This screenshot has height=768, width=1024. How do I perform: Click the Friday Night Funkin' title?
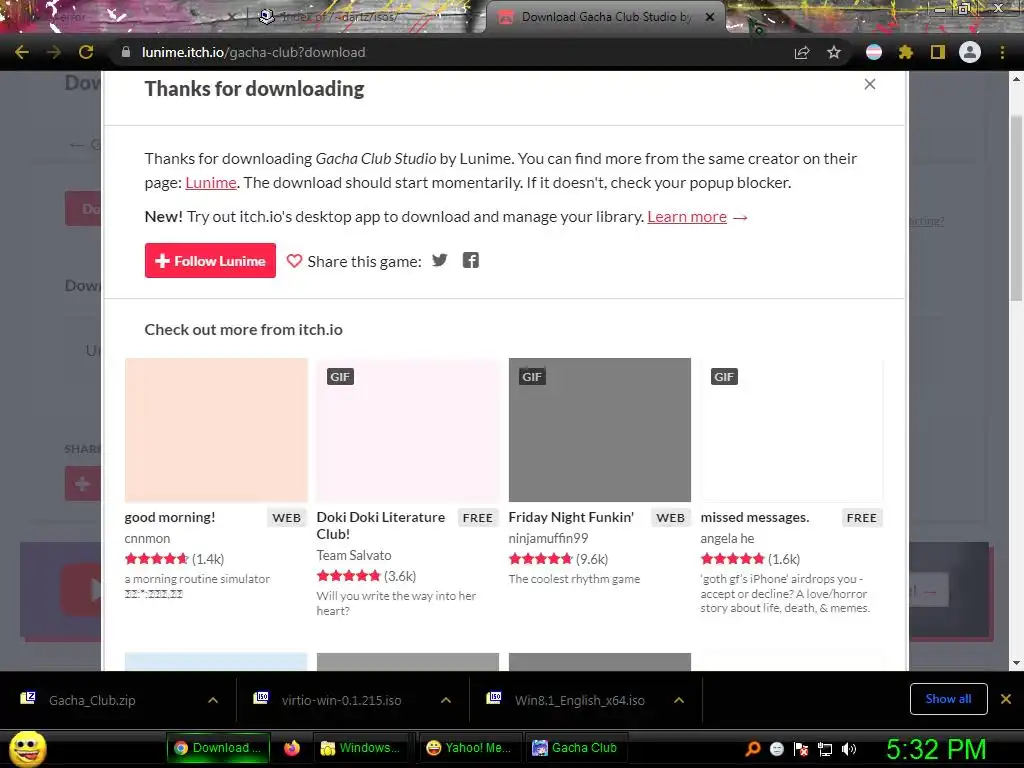click(571, 517)
